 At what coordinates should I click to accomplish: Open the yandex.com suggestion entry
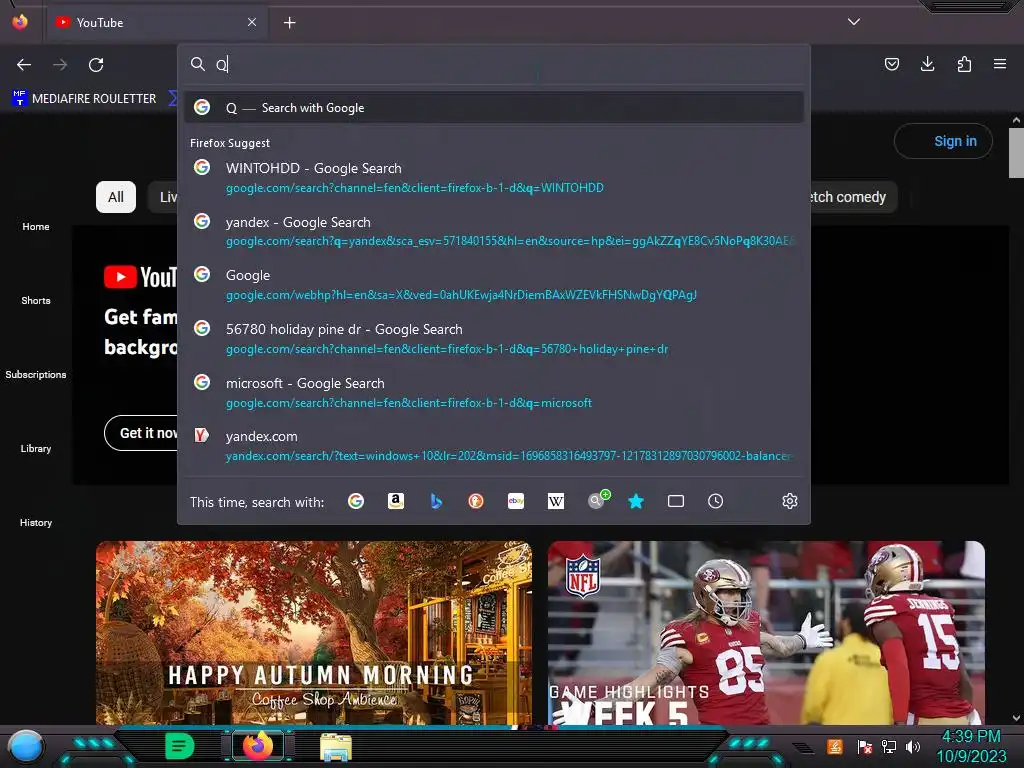pyautogui.click(x=494, y=446)
